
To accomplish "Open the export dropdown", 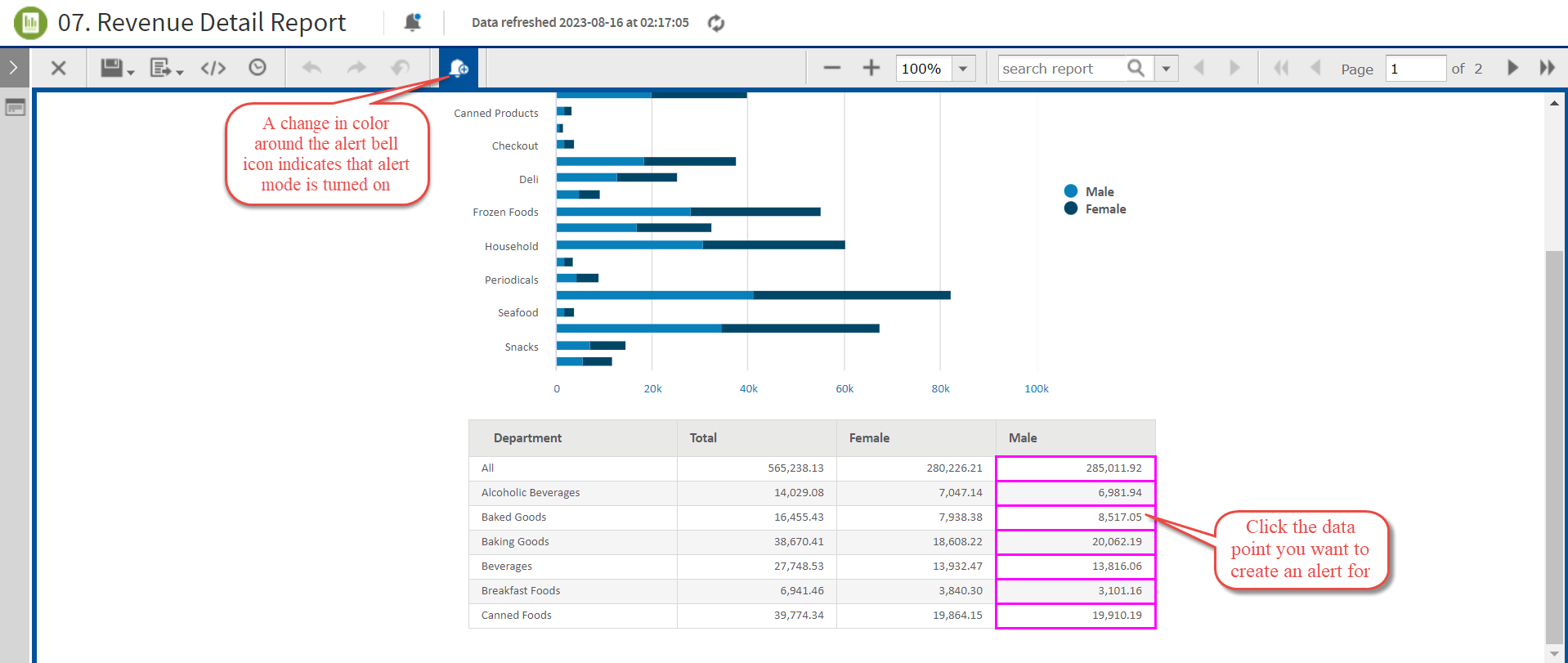I will click(x=166, y=68).
